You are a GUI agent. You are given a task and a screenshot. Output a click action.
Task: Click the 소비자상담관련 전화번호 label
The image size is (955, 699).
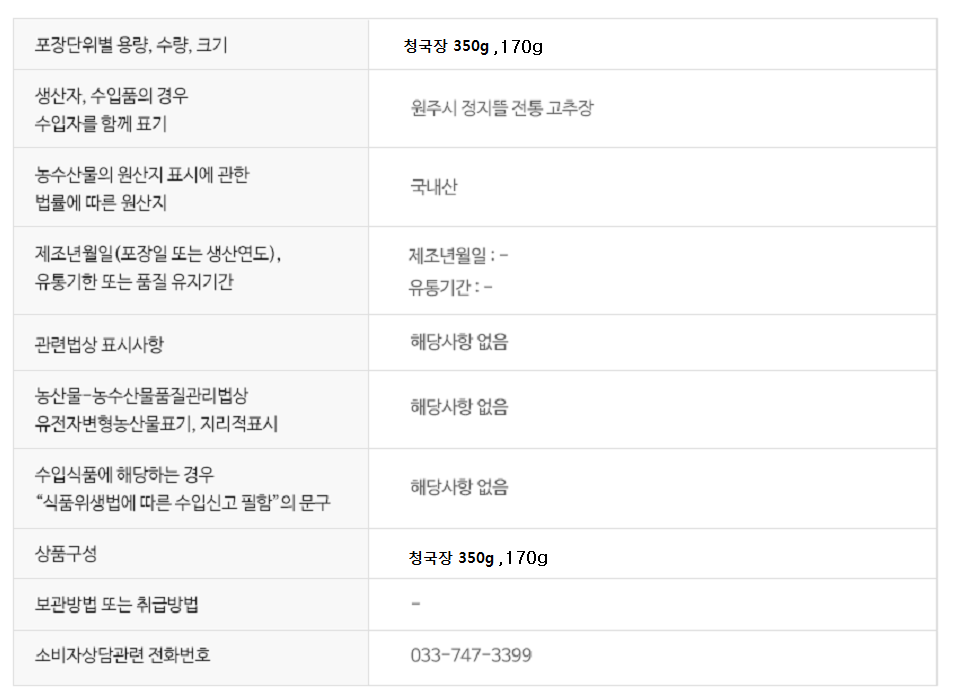pyautogui.click(x=123, y=656)
